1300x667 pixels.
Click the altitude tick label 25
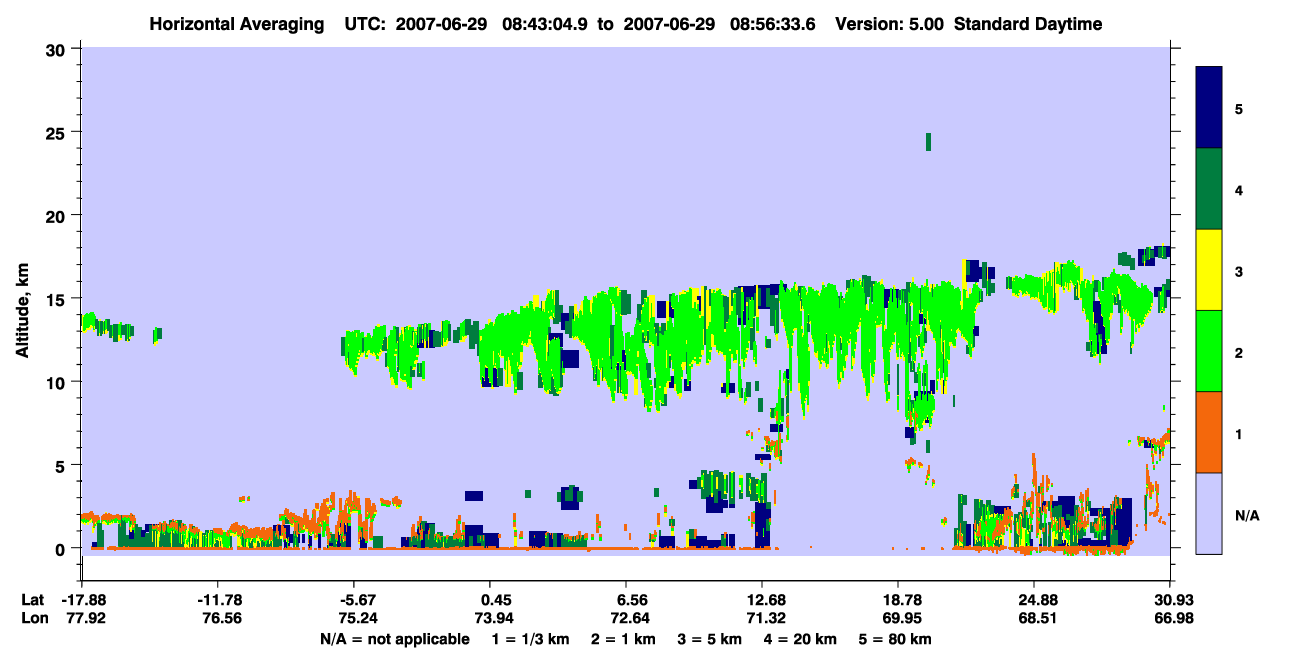57,132
